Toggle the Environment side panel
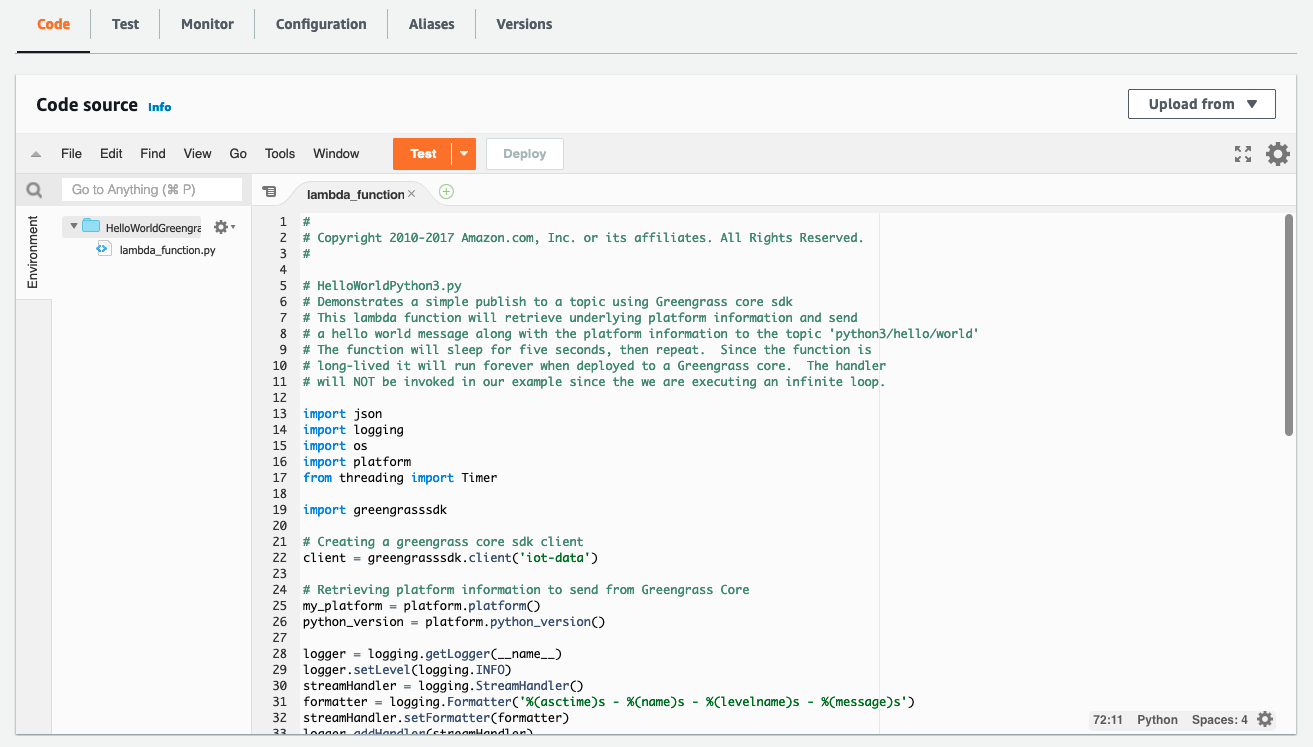The image size is (1313, 747). tap(33, 252)
